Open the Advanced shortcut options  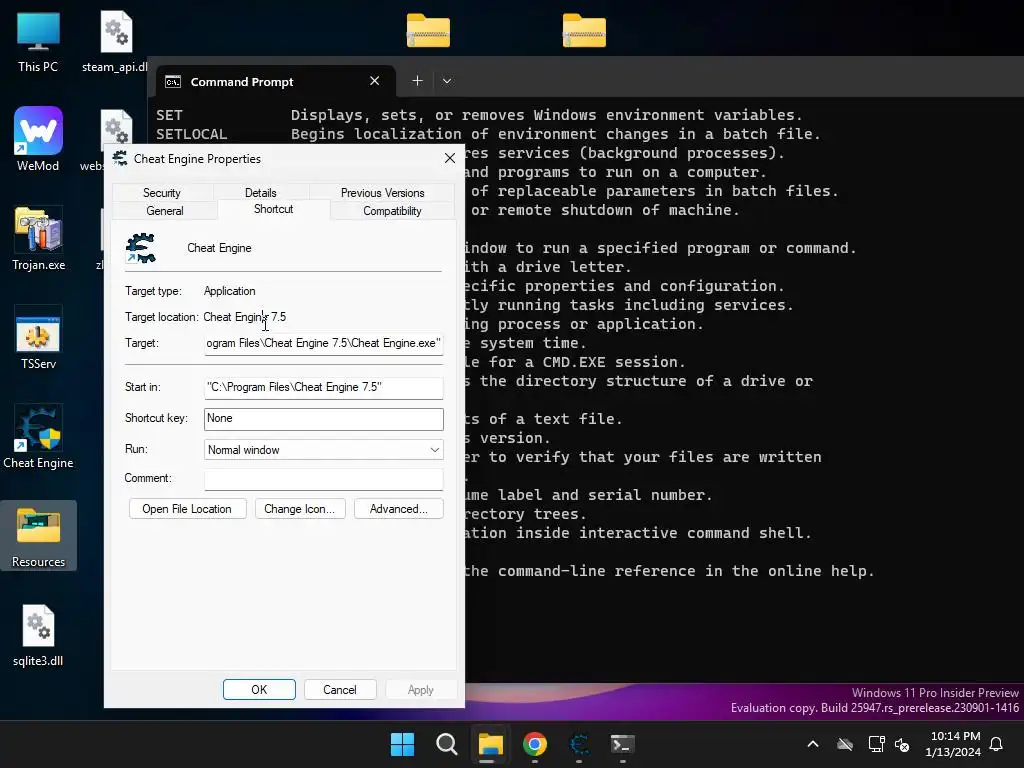click(x=398, y=509)
